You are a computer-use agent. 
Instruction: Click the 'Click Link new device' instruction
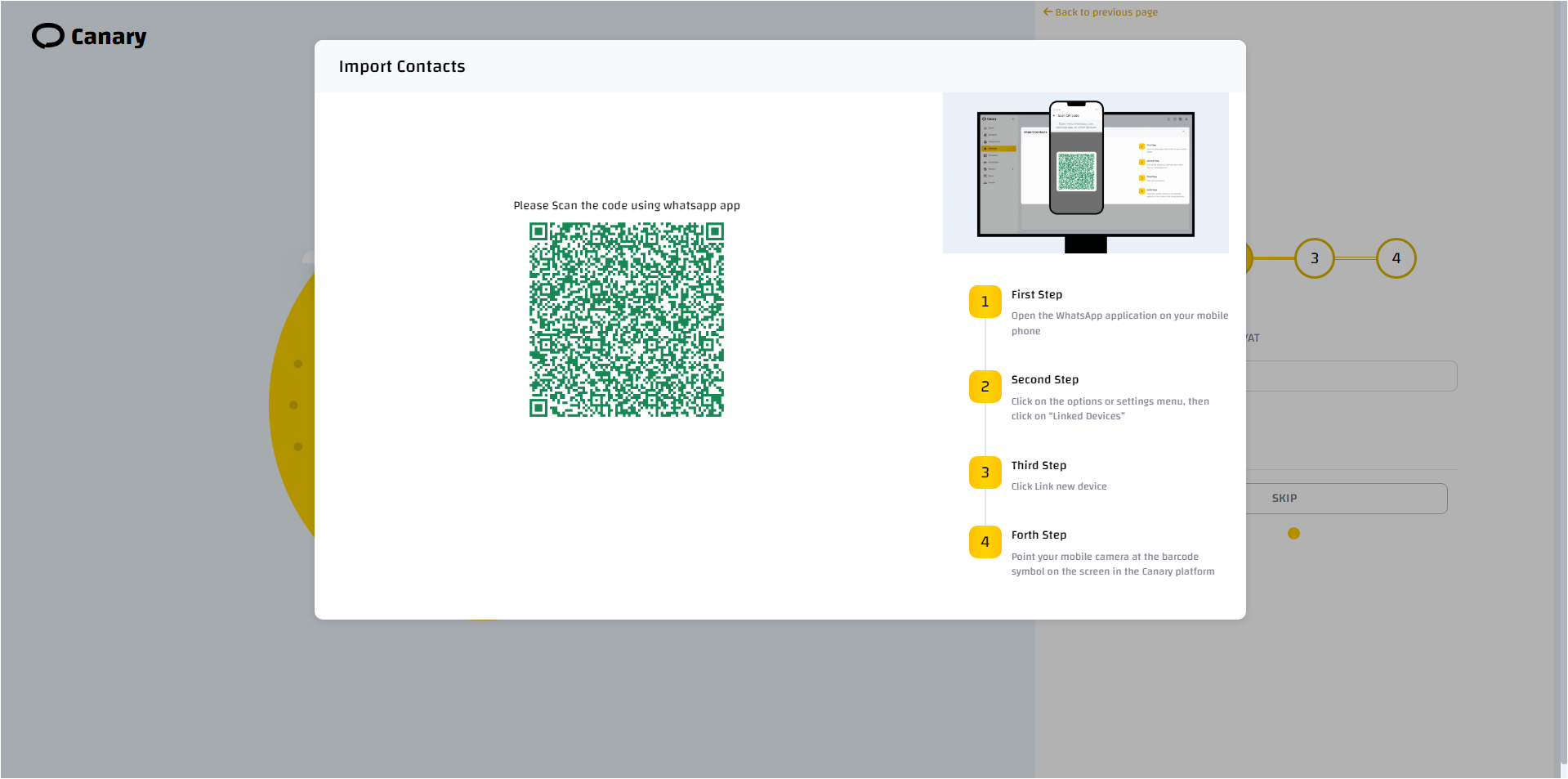pyautogui.click(x=1059, y=486)
